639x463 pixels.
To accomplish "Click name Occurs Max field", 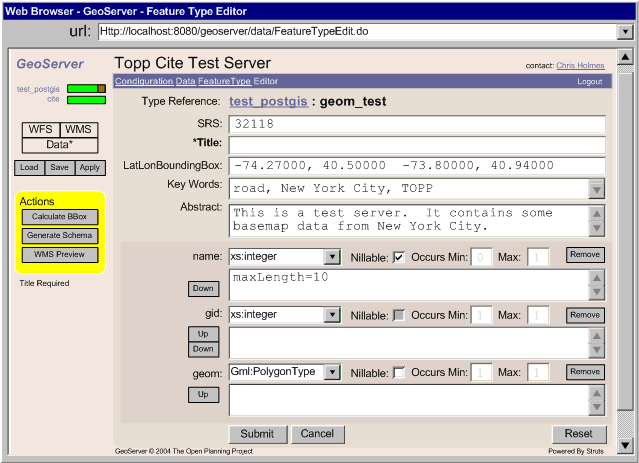I will [x=538, y=257].
